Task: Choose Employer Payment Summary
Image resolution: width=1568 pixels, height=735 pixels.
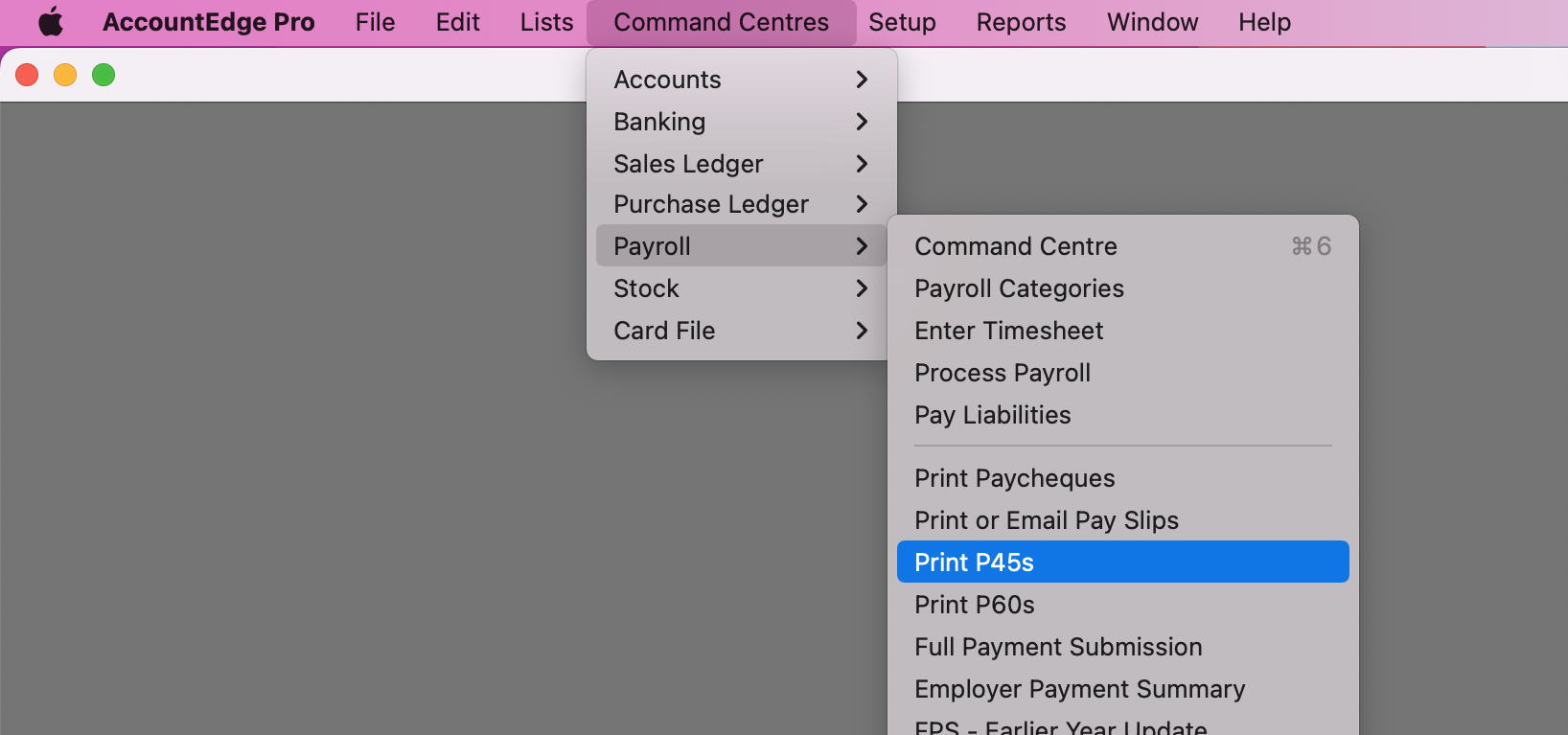Action: click(1122, 689)
